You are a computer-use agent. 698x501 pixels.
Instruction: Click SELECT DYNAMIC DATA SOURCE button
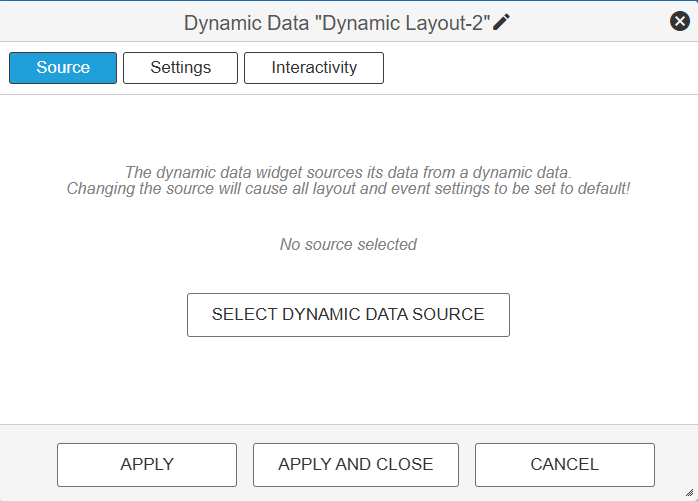pyautogui.click(x=348, y=315)
